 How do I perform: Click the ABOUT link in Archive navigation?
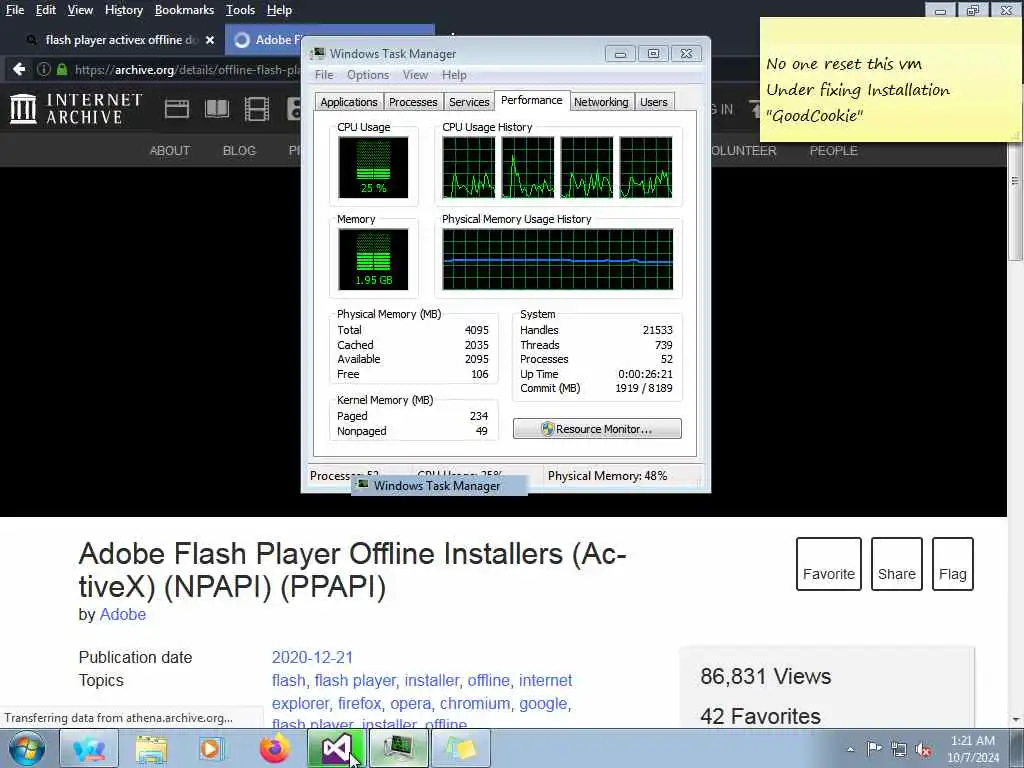point(170,150)
